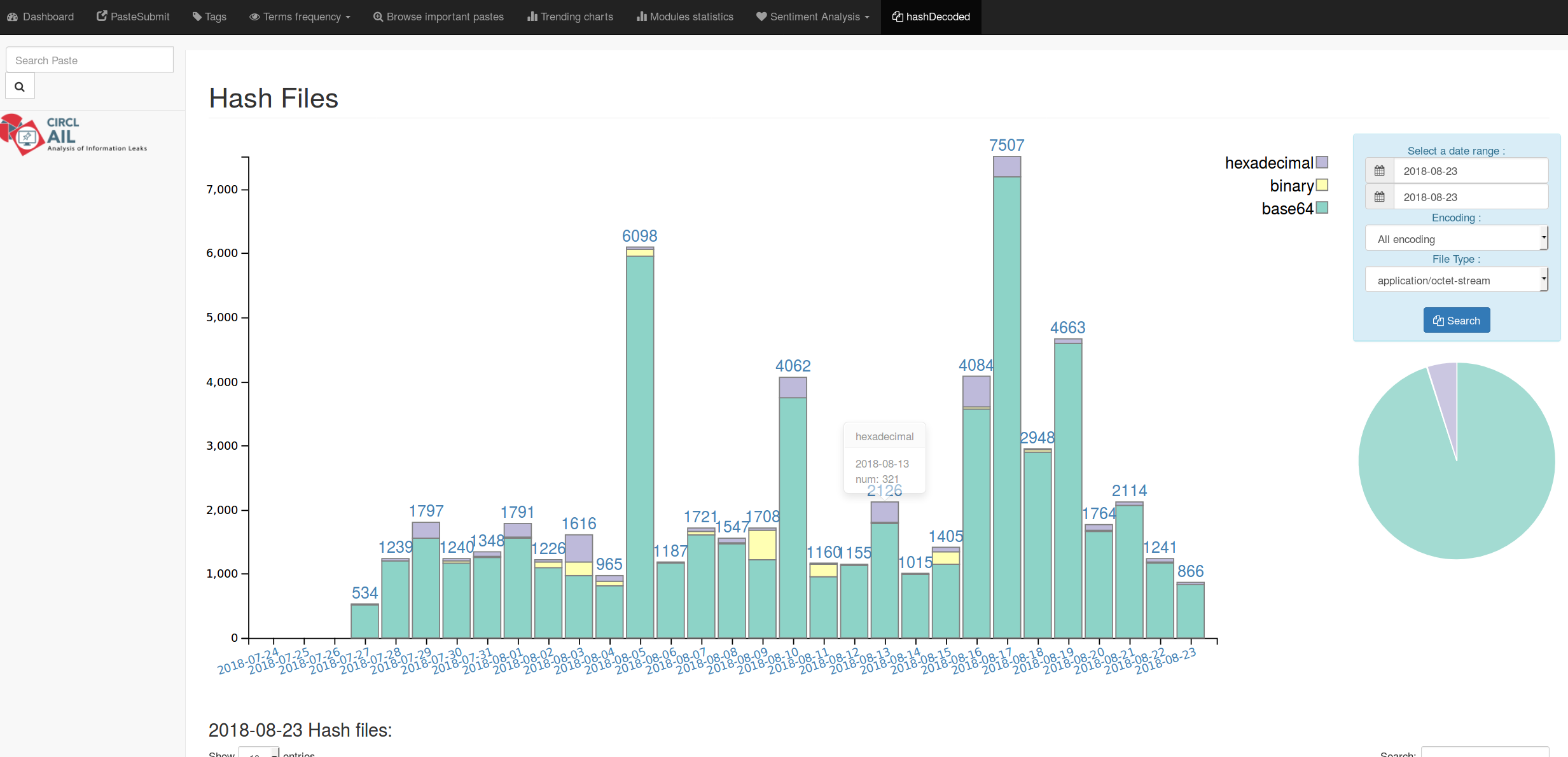The width and height of the screenshot is (1568, 757).
Task: Open Browse important pastes link
Action: pos(438,17)
